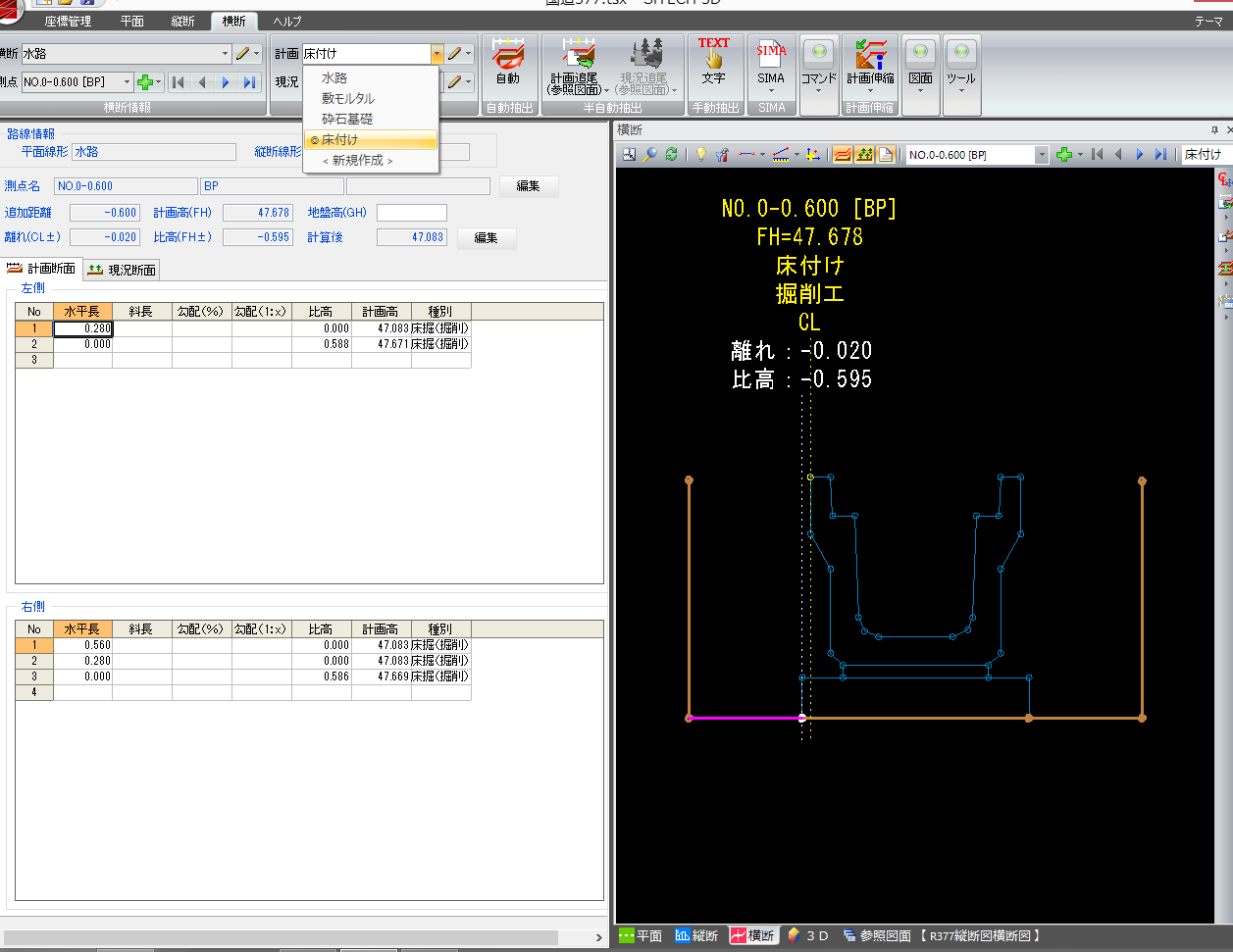Viewport: 1233px width, 952px height.
Task: Select 砕石基礎 from the dropdown list
Action: 371,119
